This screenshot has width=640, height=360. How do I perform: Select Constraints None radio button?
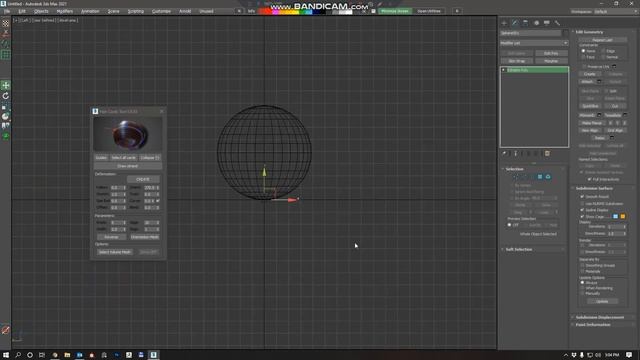point(583,51)
